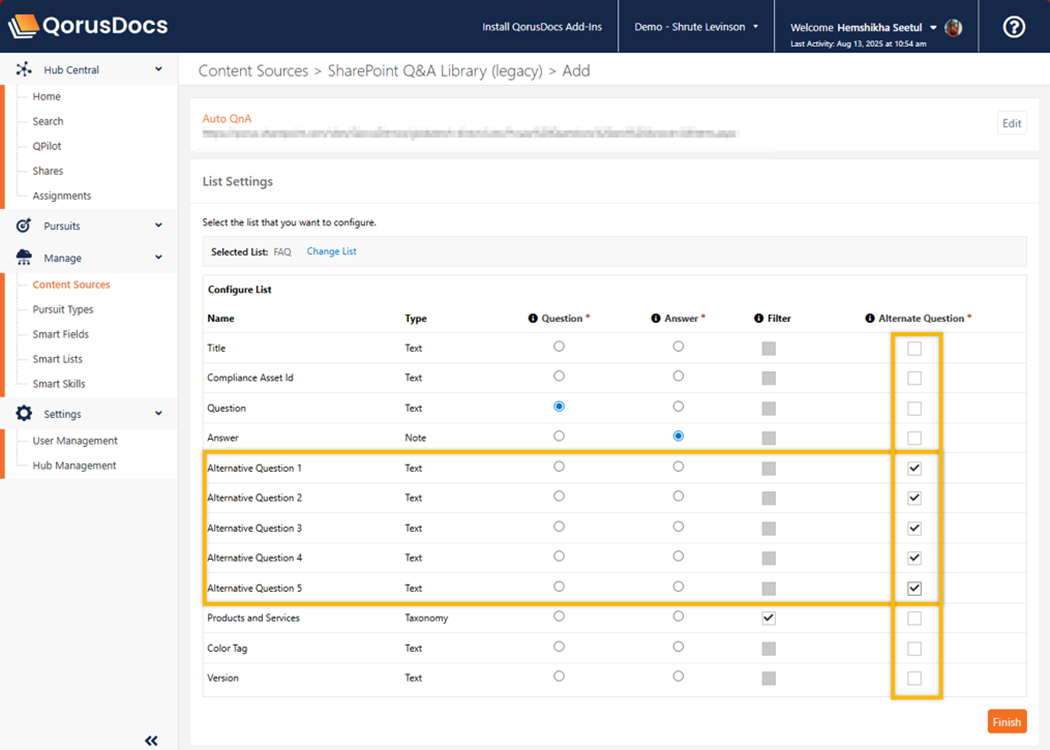Go to QPilot in the sidebar
The height and width of the screenshot is (750, 1050).
click(47, 146)
